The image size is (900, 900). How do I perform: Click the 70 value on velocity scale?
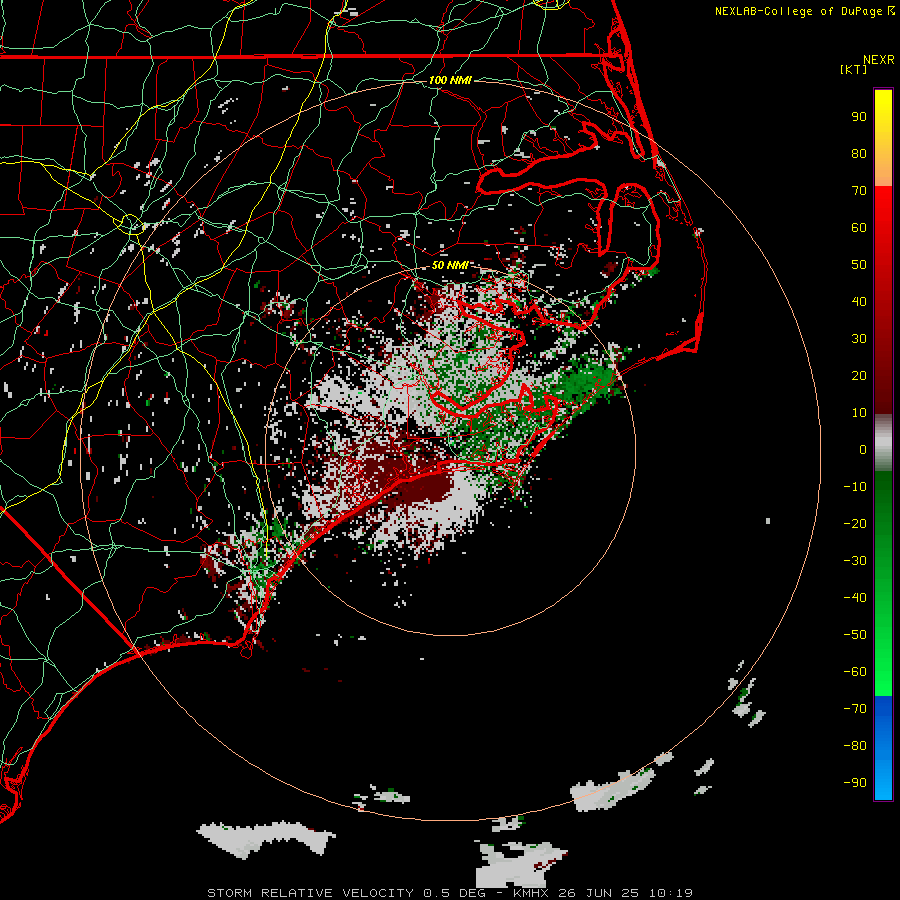coord(859,191)
